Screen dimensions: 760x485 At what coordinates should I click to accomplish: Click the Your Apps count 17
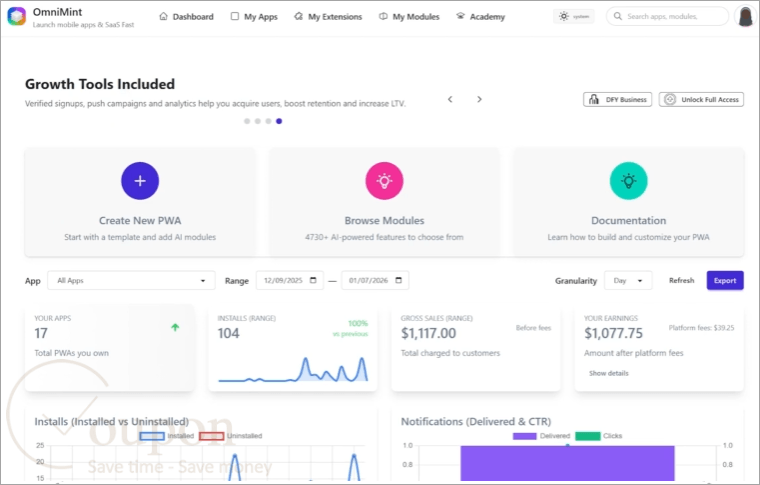tap(41, 333)
